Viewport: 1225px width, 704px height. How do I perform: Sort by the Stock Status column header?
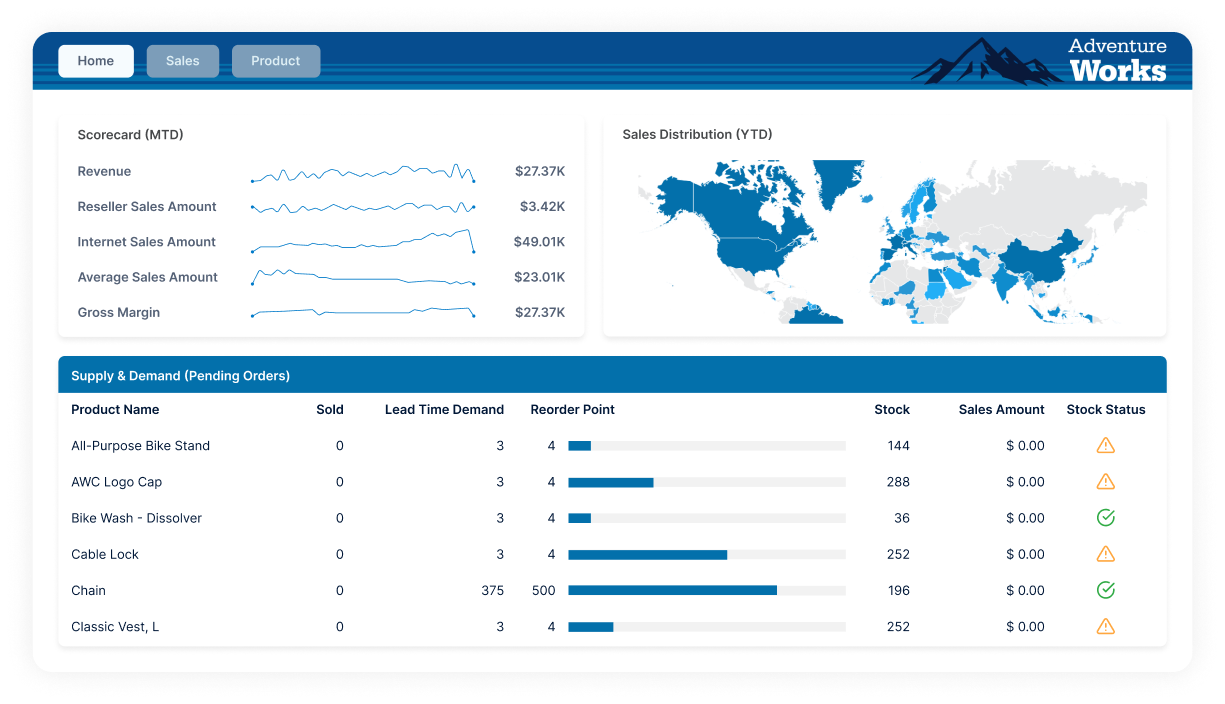(x=1105, y=409)
